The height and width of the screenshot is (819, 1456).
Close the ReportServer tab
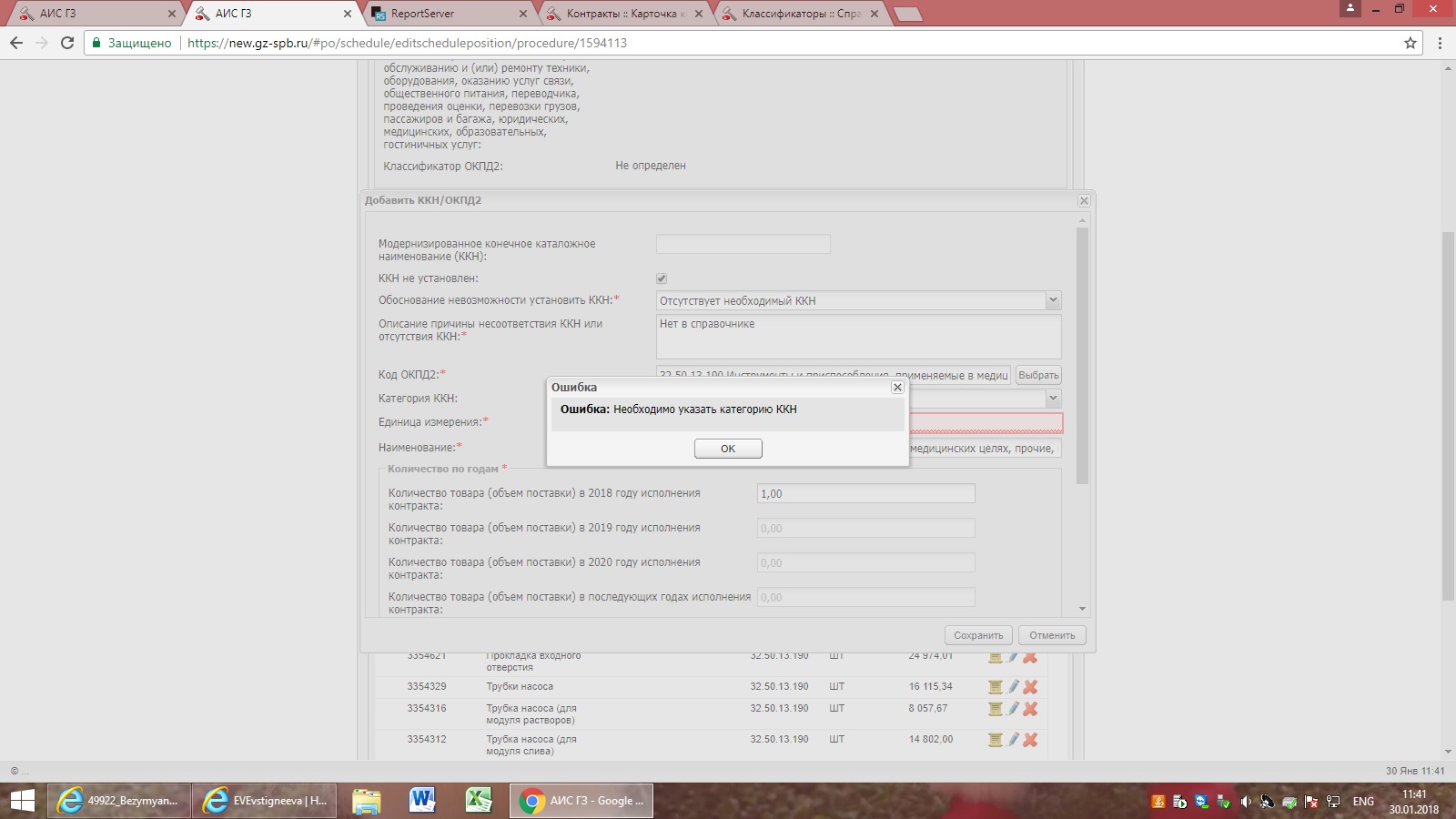[523, 14]
